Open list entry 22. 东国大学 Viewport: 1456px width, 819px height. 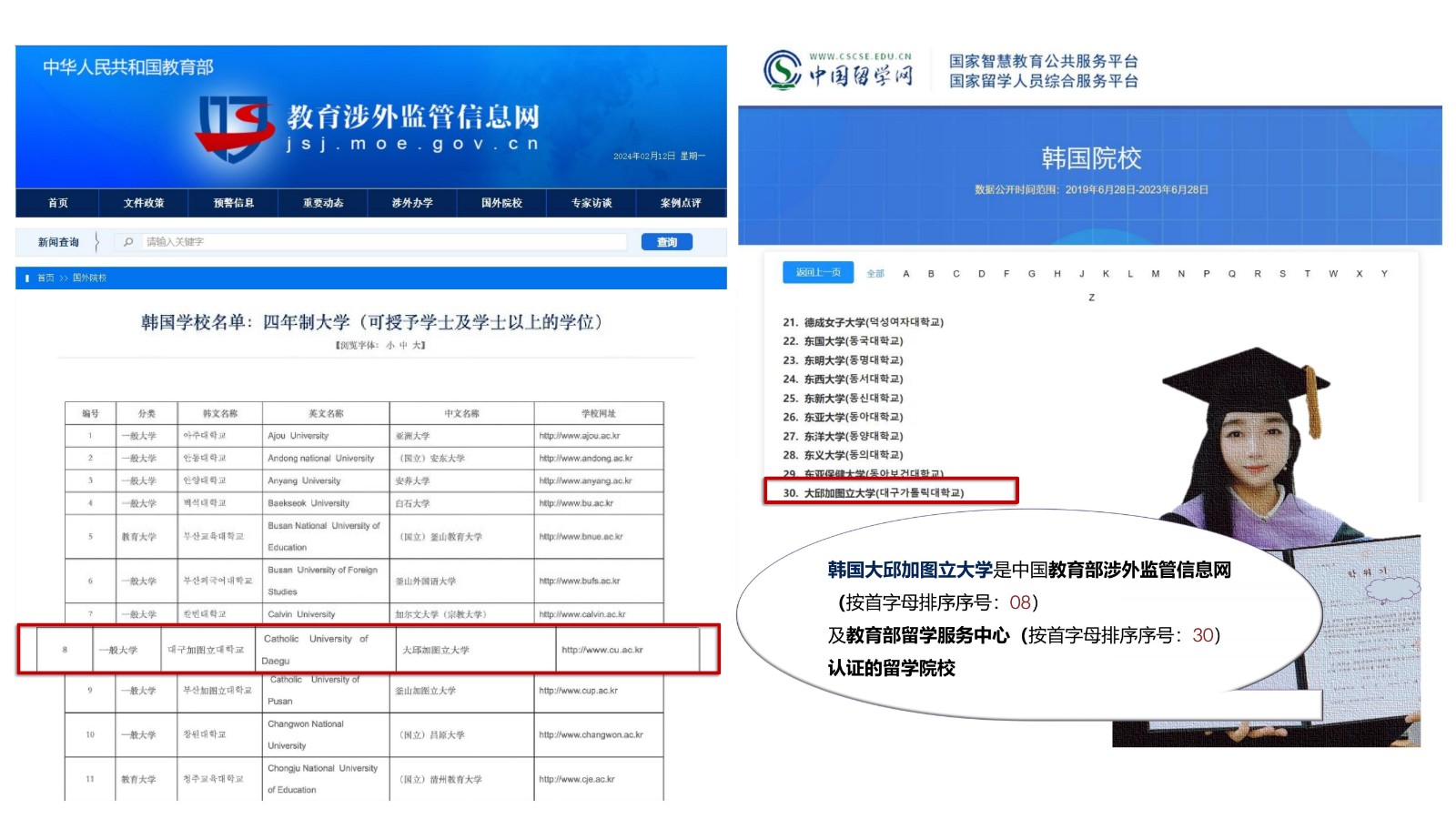(844, 341)
